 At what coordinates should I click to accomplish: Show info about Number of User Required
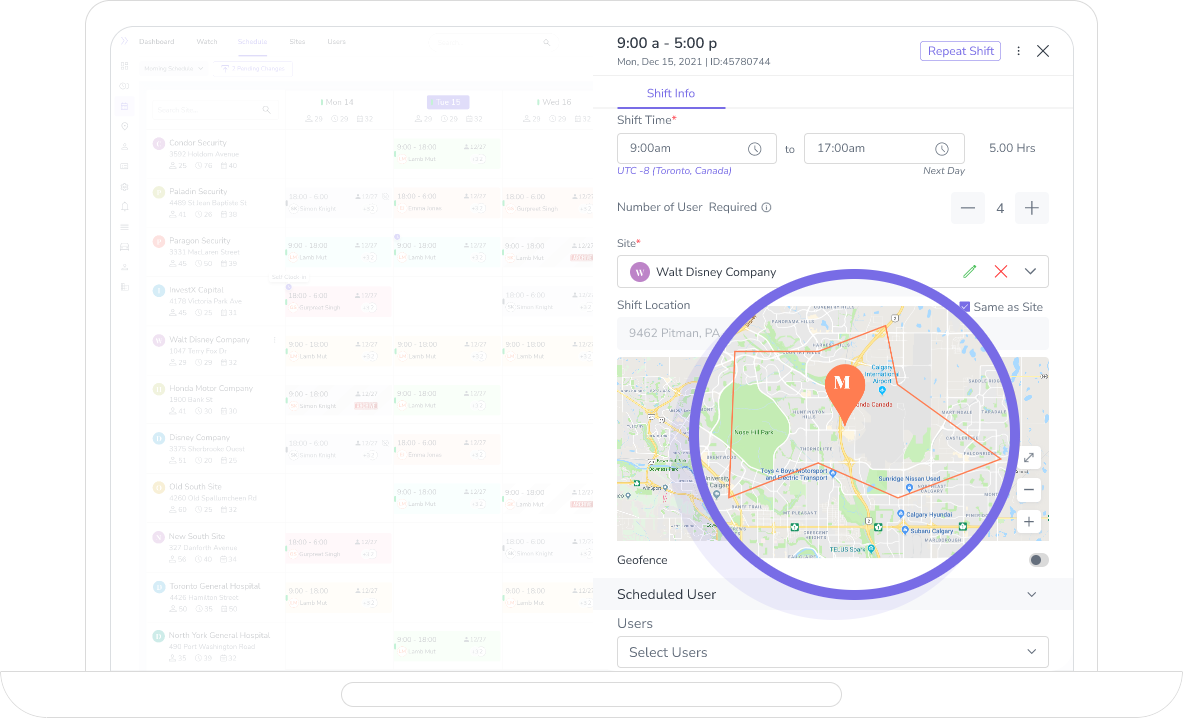pos(767,207)
